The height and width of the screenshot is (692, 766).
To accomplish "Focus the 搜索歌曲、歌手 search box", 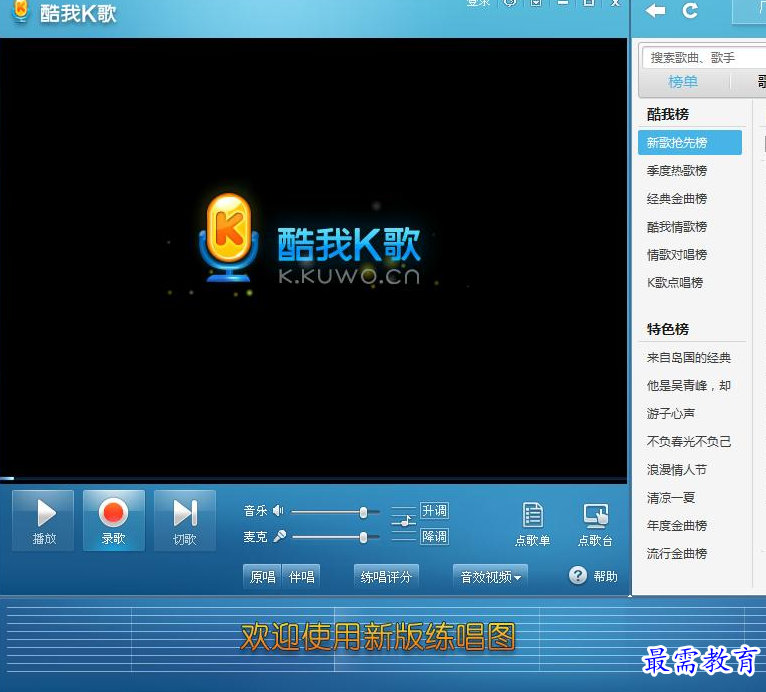I will (703, 58).
